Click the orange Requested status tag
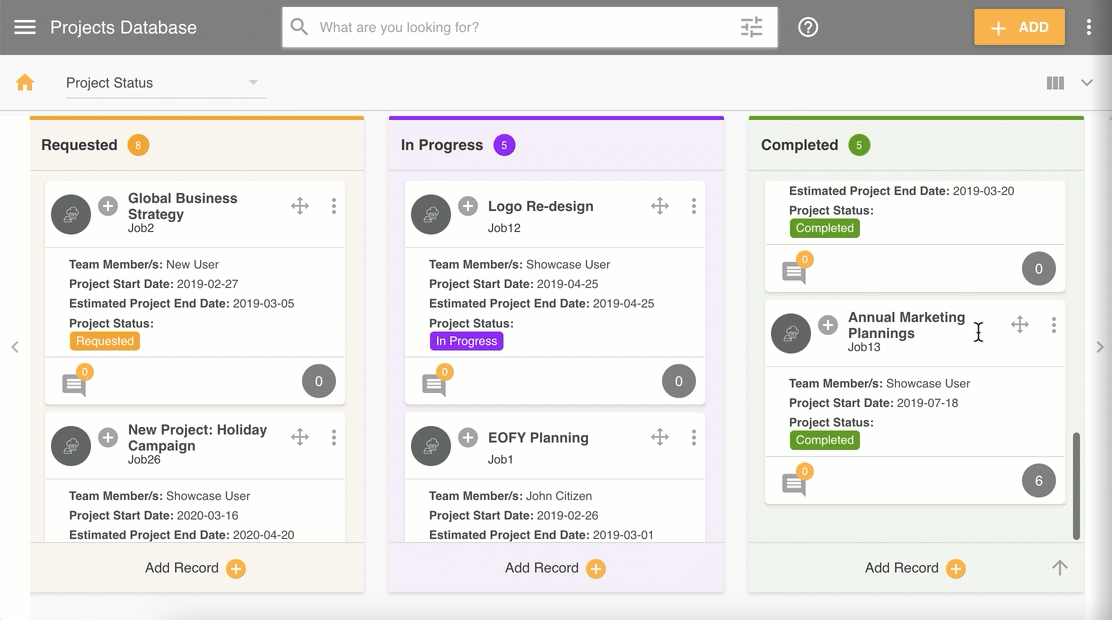This screenshot has width=1112, height=620. (105, 341)
